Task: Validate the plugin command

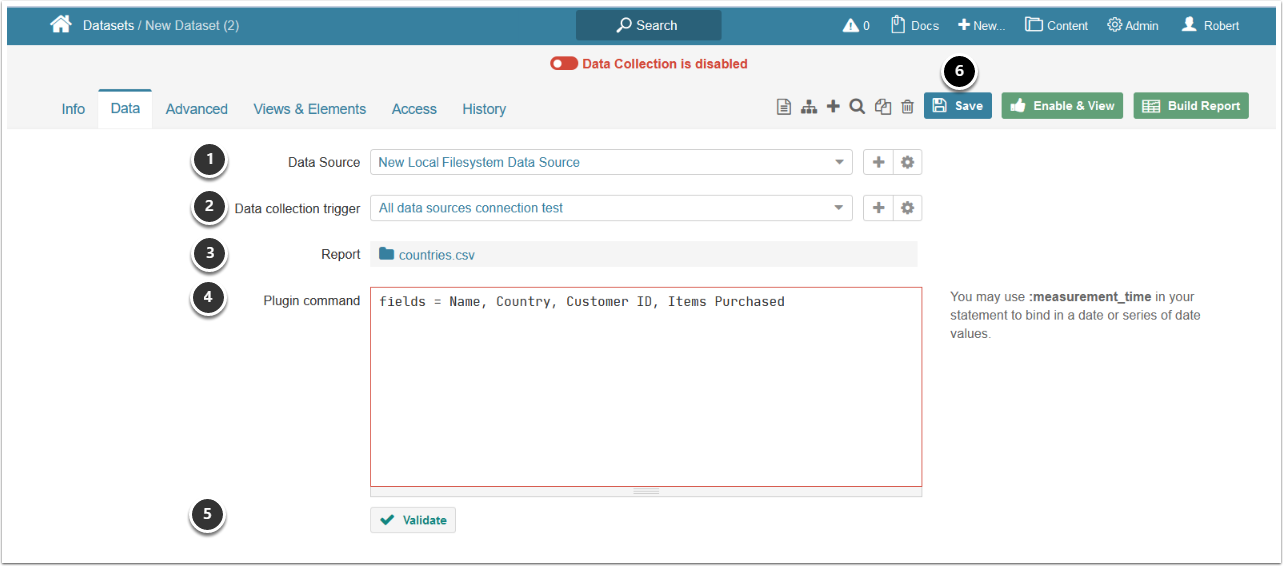Action: (x=413, y=520)
